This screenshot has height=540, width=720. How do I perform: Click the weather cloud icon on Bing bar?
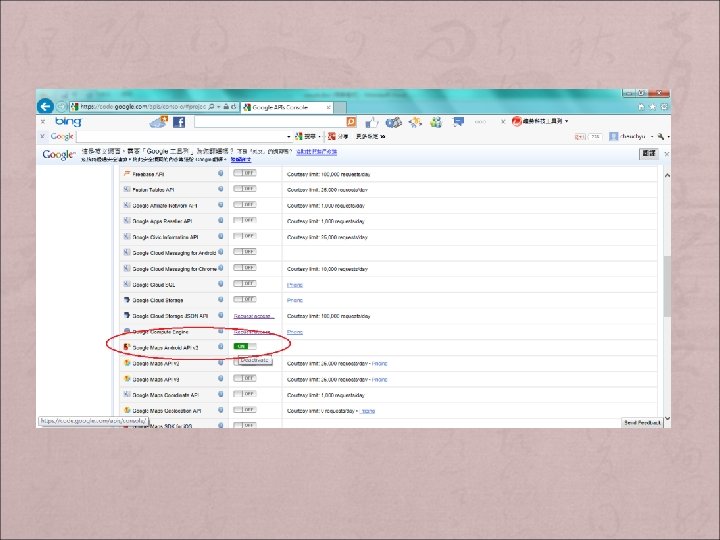[x=159, y=122]
